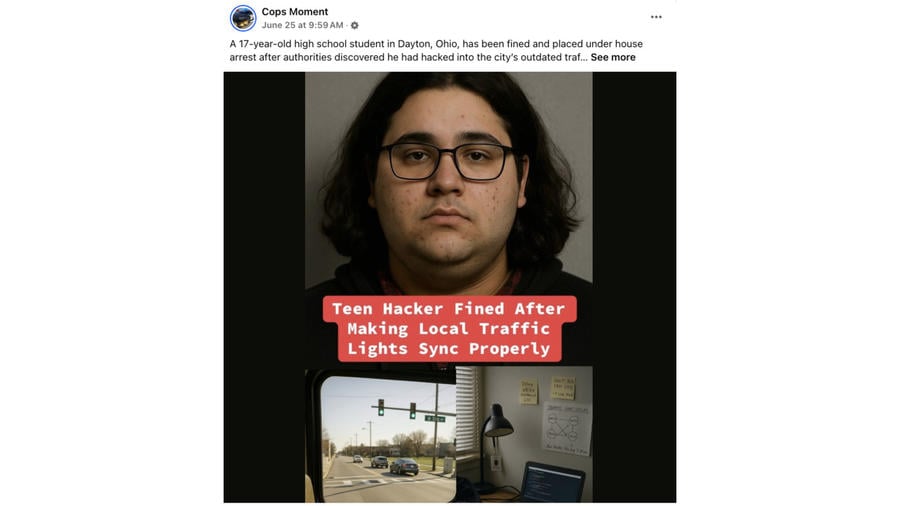
Task: Click the dark car at the intersection
Action: coord(404,467)
